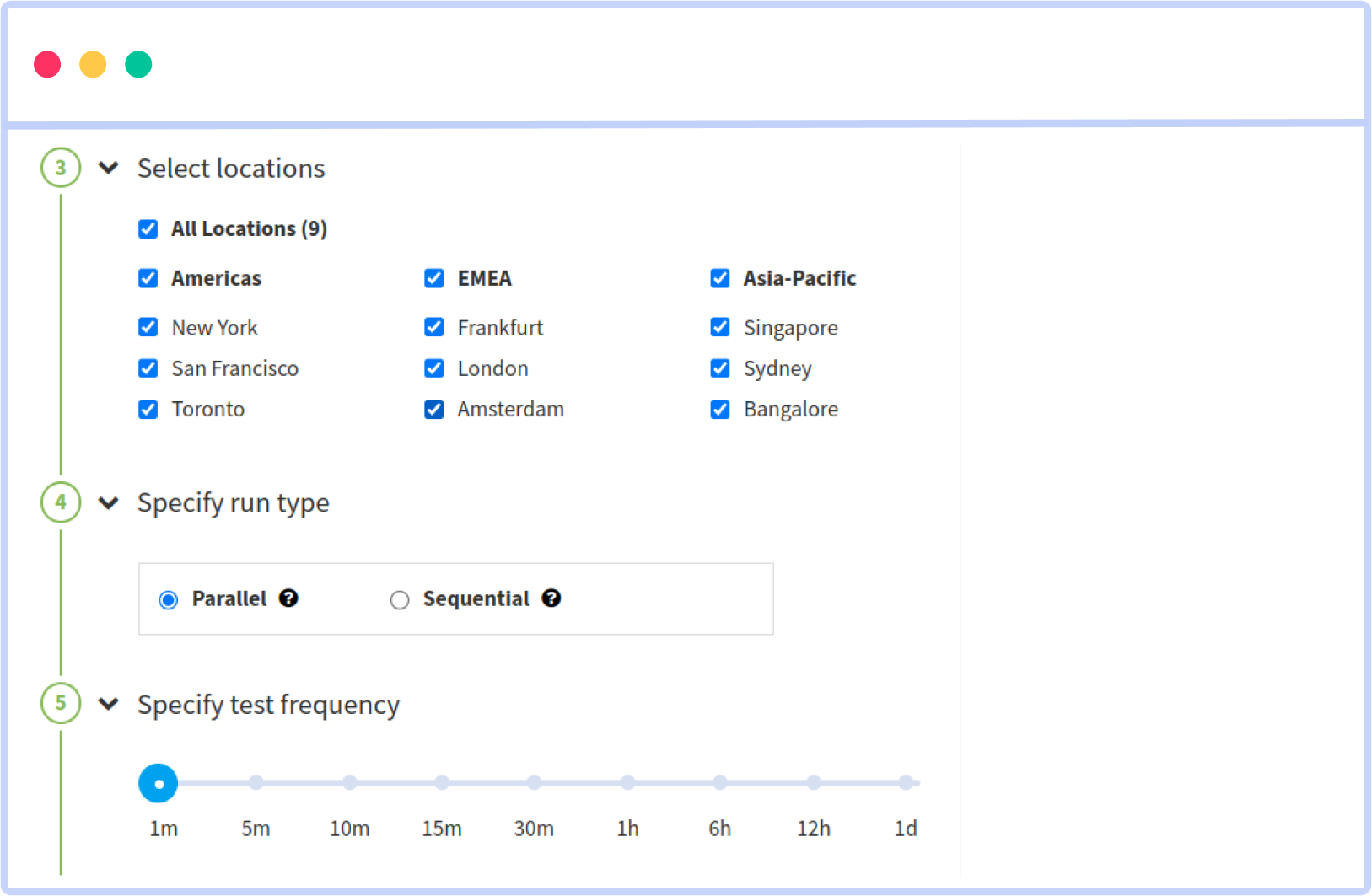Image resolution: width=1372 pixels, height=896 pixels.
Task: Collapse the Select locations section chevron
Action: [109, 168]
